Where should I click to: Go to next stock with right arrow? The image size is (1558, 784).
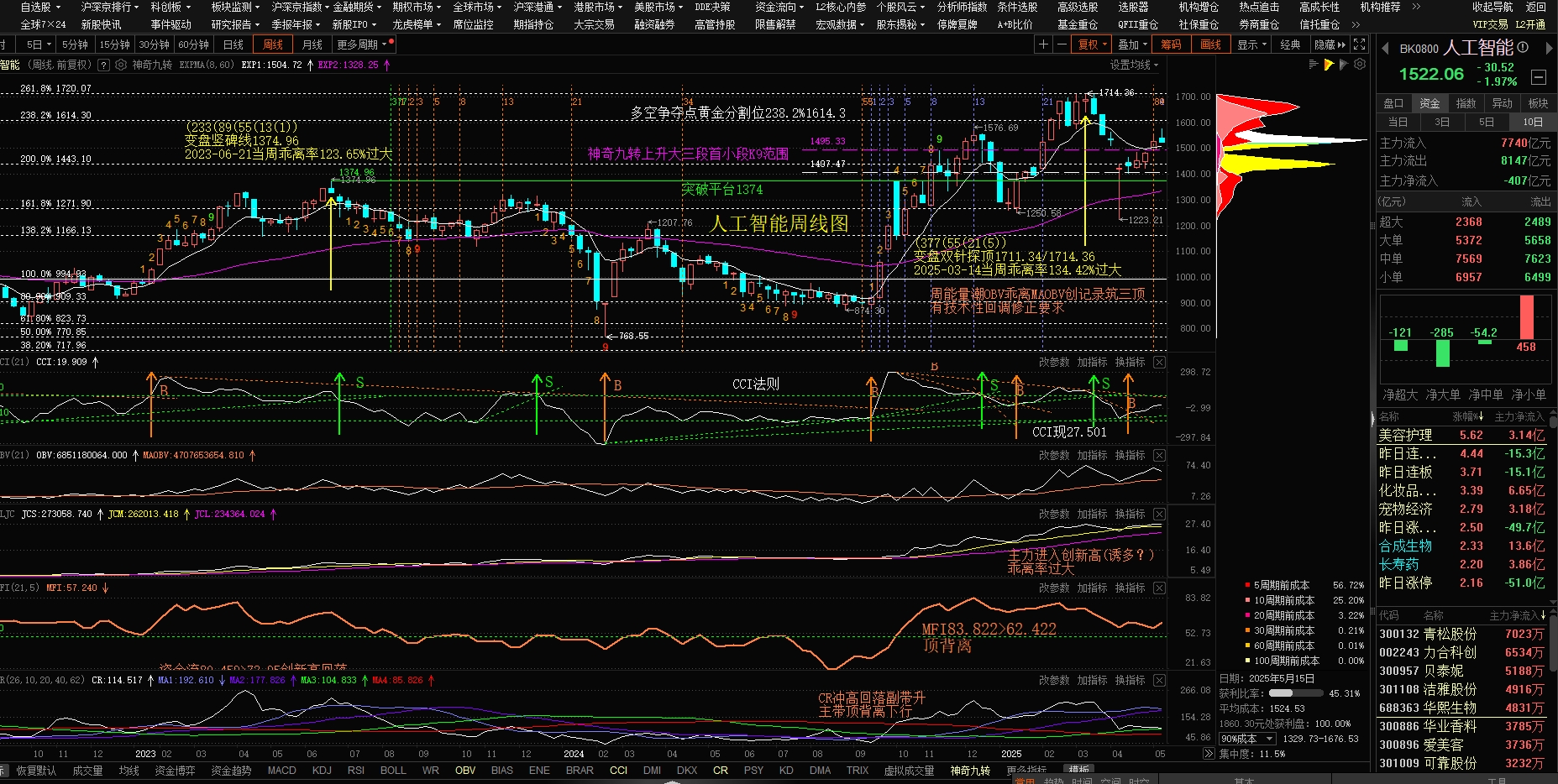[x=1550, y=49]
